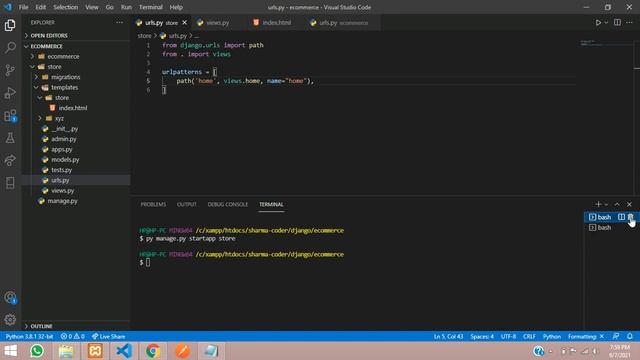Split the first bash terminal

(621, 217)
